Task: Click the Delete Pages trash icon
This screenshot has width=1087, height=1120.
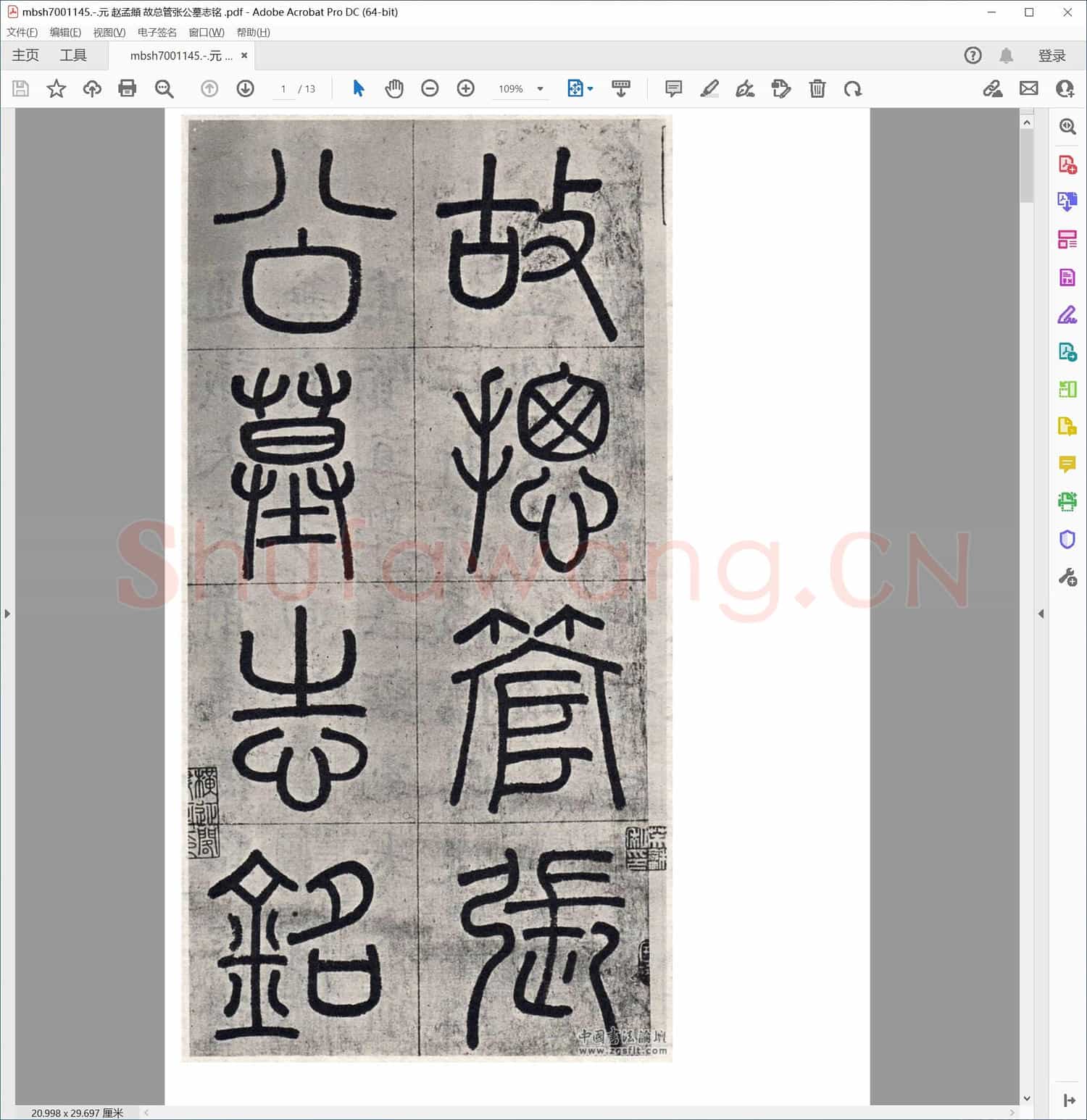Action: 817,88
